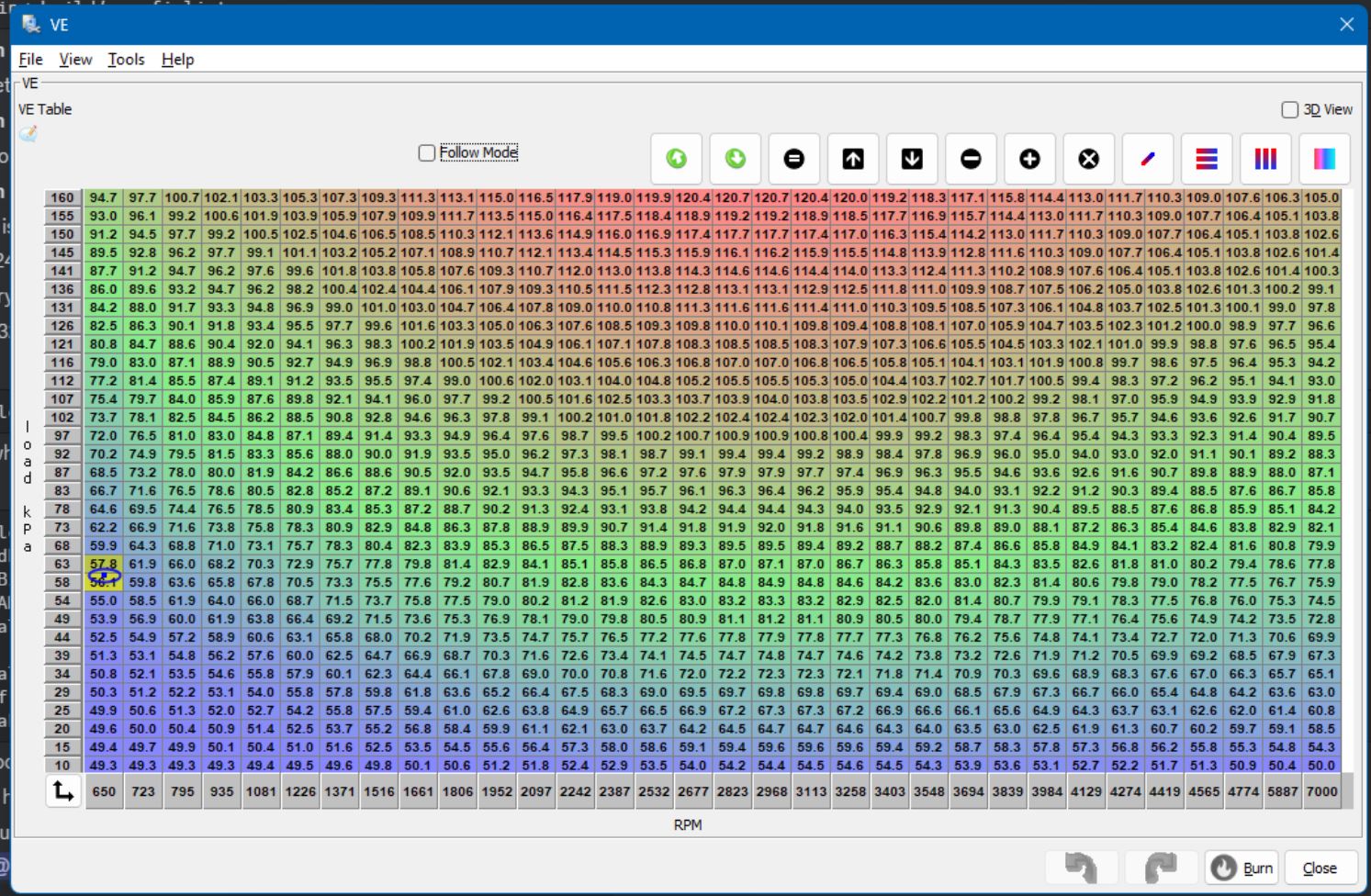1371x896 pixels.
Task: Click the black square up-arrow icon
Action: coord(853,159)
